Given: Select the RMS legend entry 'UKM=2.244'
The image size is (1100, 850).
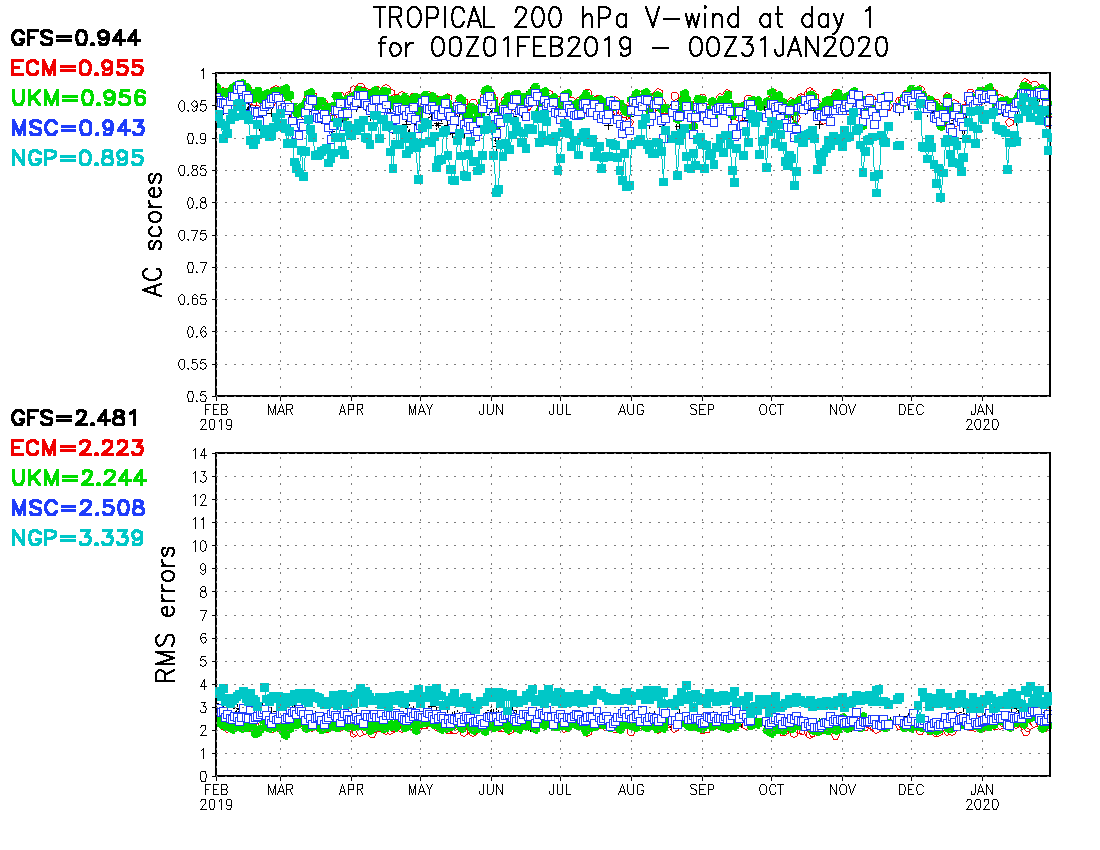Looking at the screenshot, I should 79,478.
